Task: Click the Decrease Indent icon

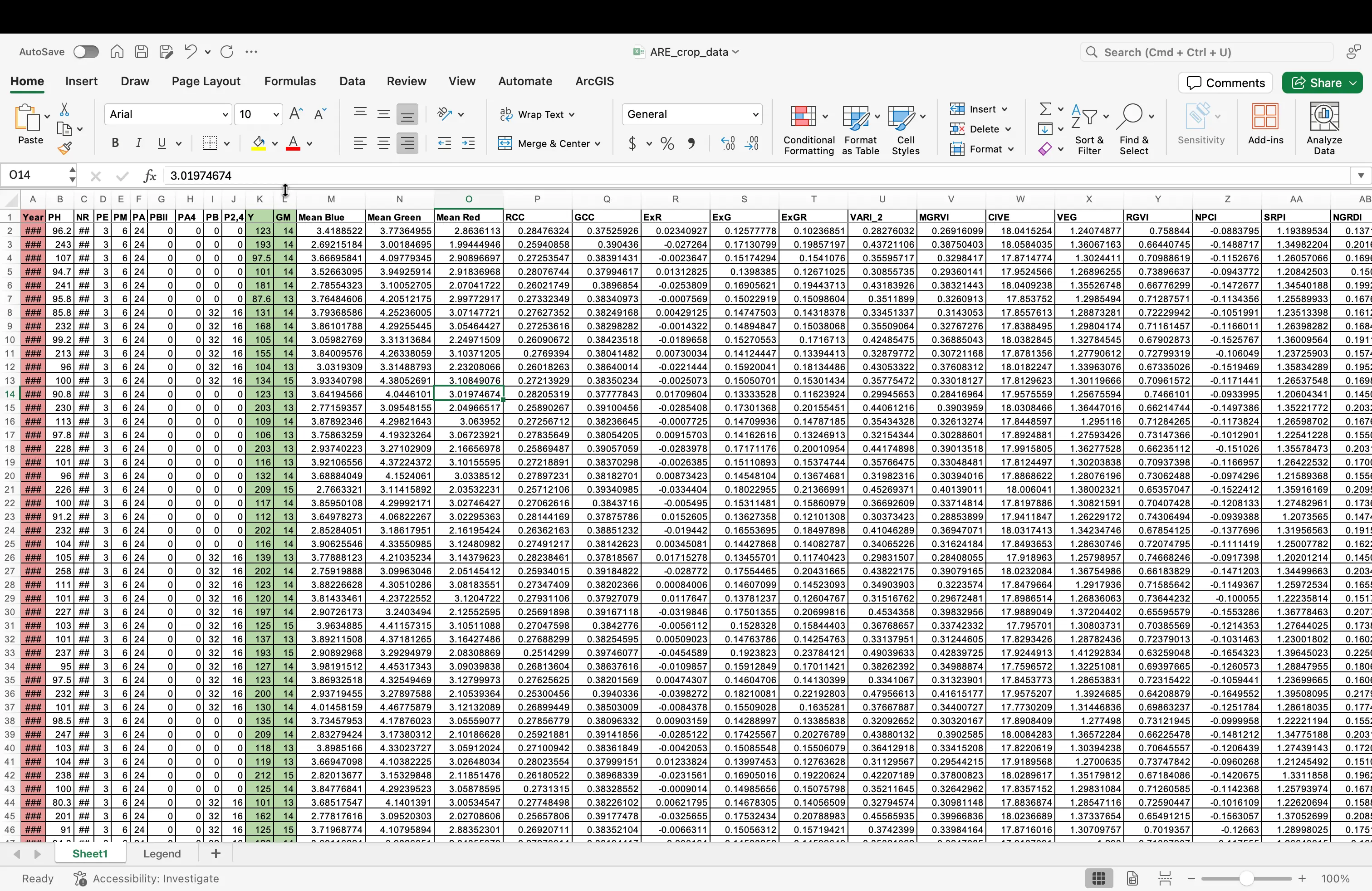Action: pyautogui.click(x=445, y=143)
